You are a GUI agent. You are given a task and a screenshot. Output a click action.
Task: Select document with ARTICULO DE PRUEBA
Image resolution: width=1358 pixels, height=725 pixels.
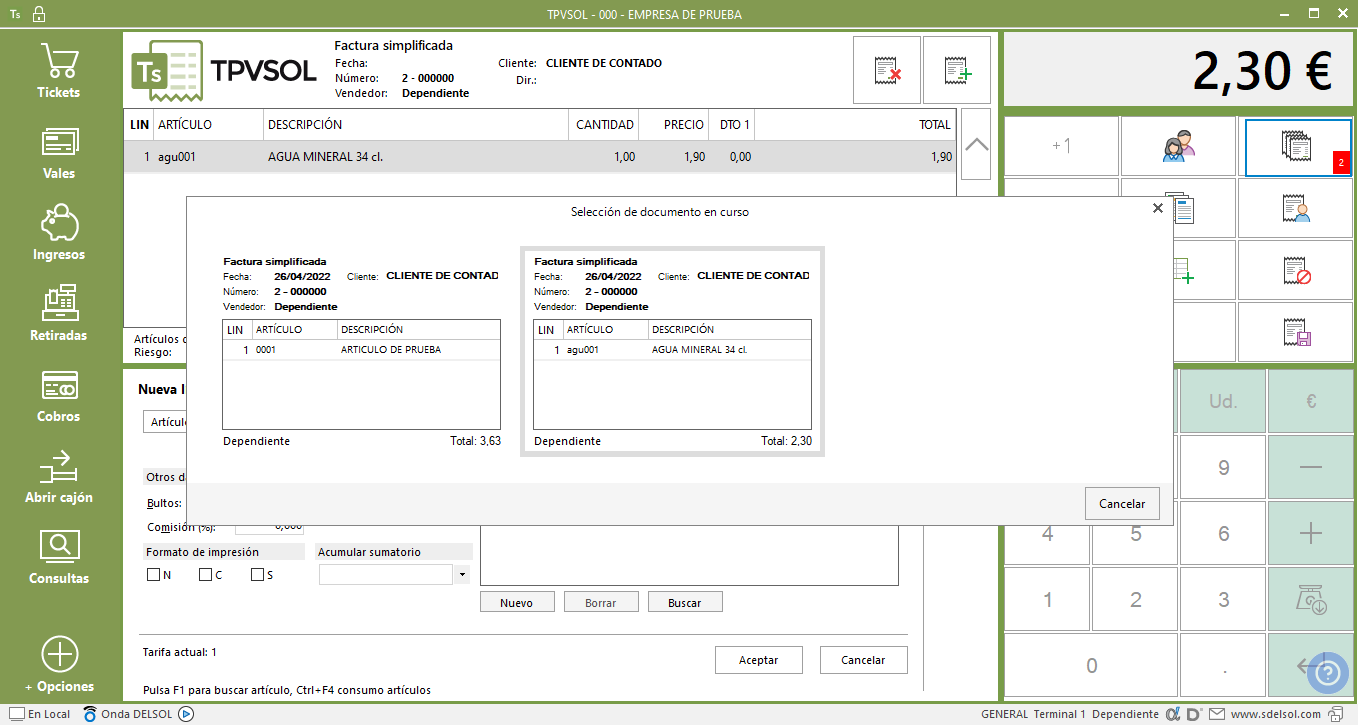(x=361, y=350)
